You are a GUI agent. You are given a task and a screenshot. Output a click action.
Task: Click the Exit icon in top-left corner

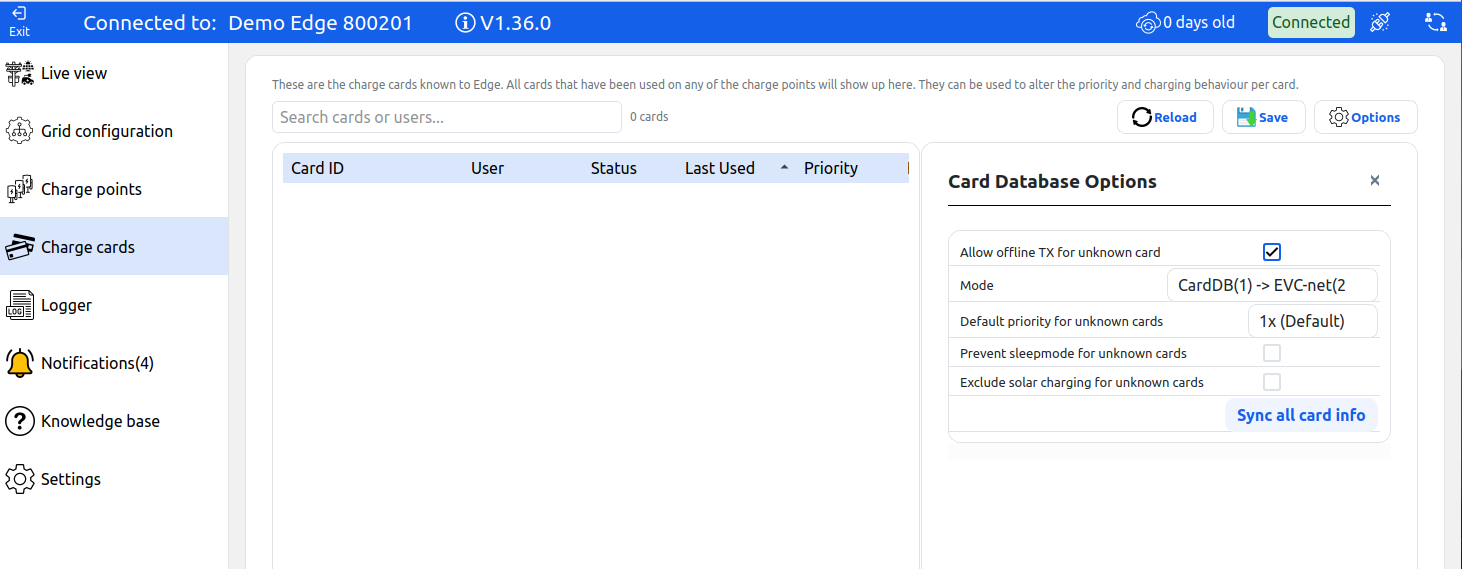click(x=19, y=14)
